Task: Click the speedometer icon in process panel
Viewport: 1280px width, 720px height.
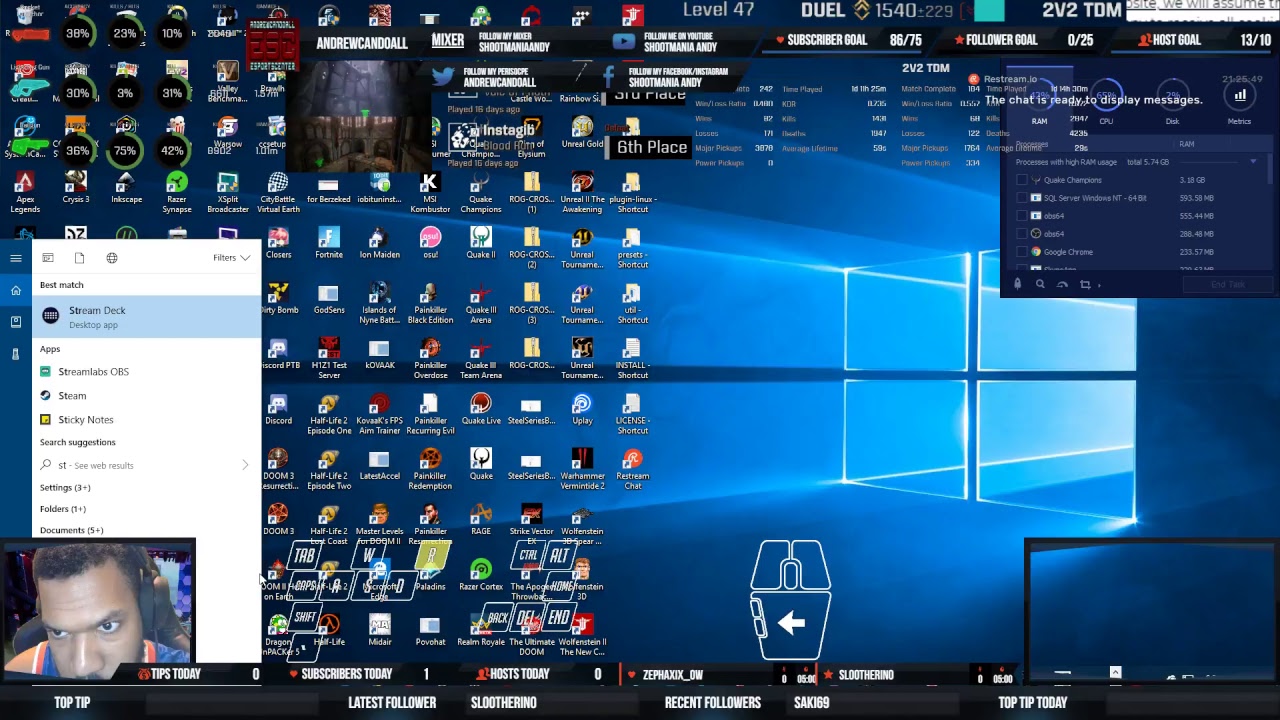Action: (x=1062, y=285)
